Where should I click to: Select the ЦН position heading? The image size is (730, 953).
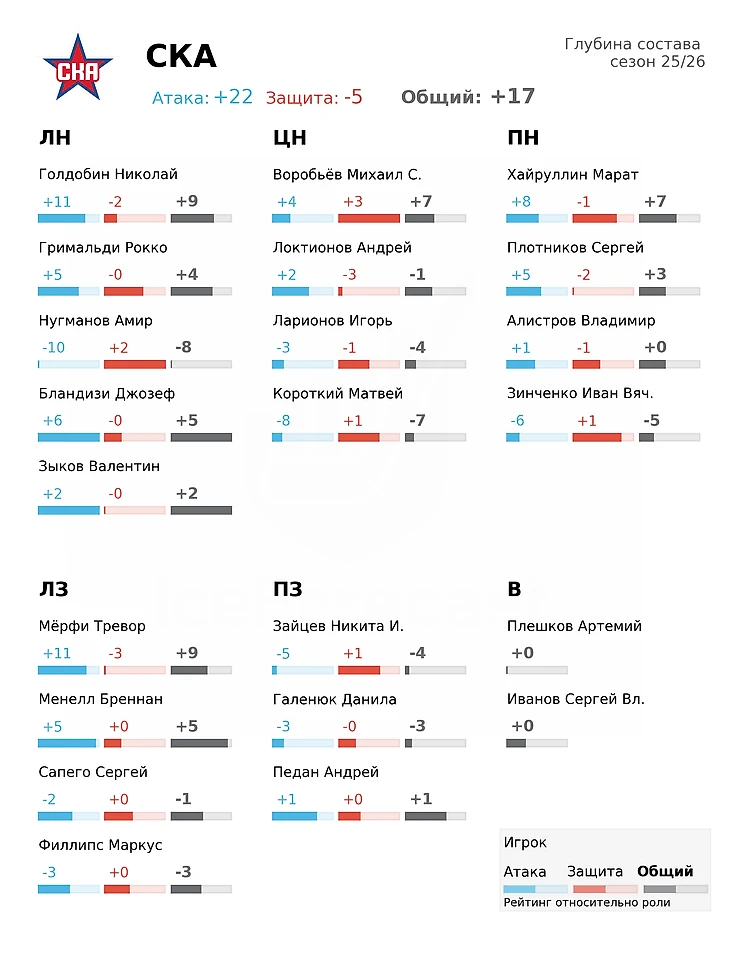click(289, 137)
